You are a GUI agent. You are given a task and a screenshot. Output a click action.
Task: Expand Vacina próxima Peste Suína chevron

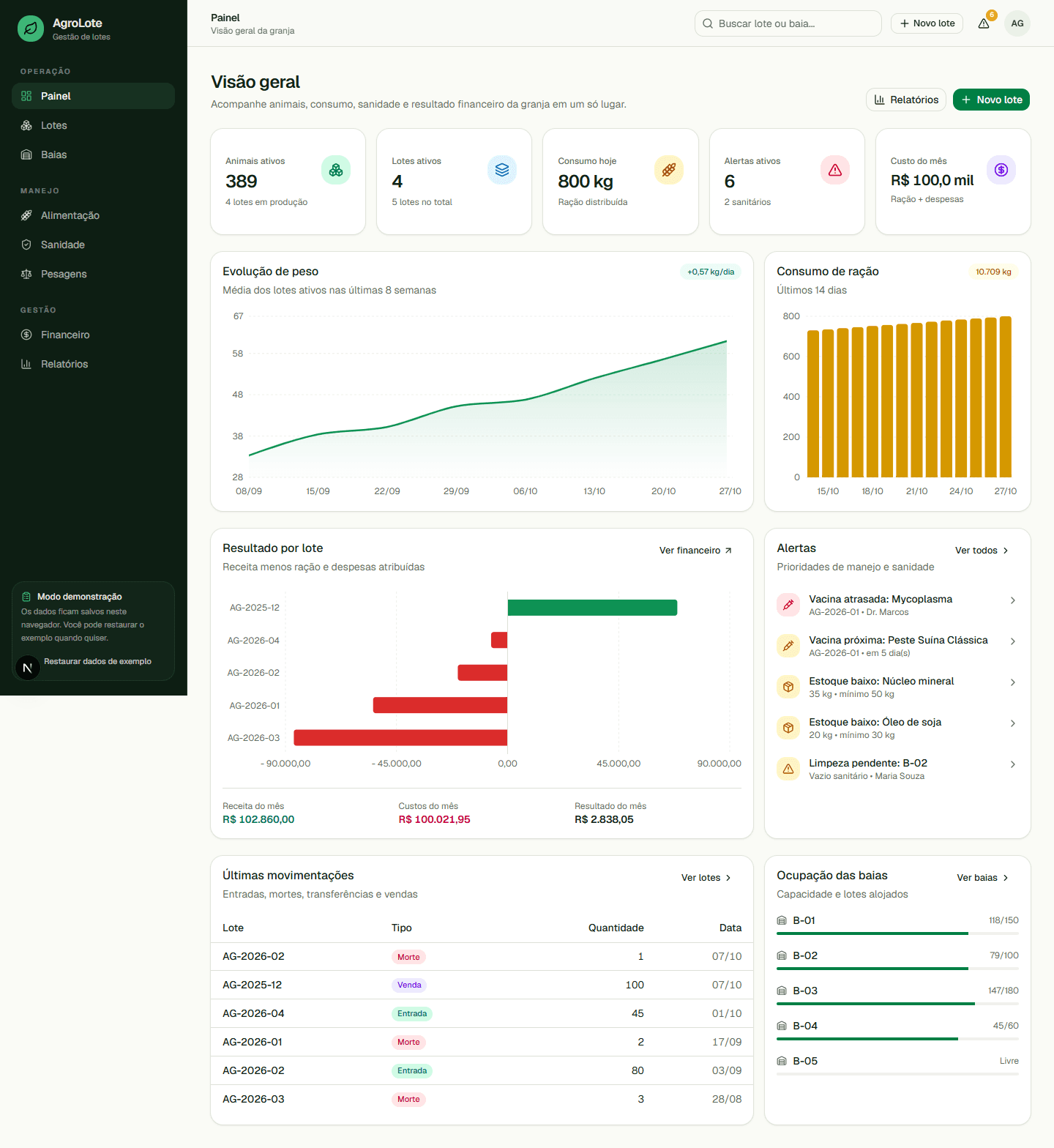tap(1013, 641)
